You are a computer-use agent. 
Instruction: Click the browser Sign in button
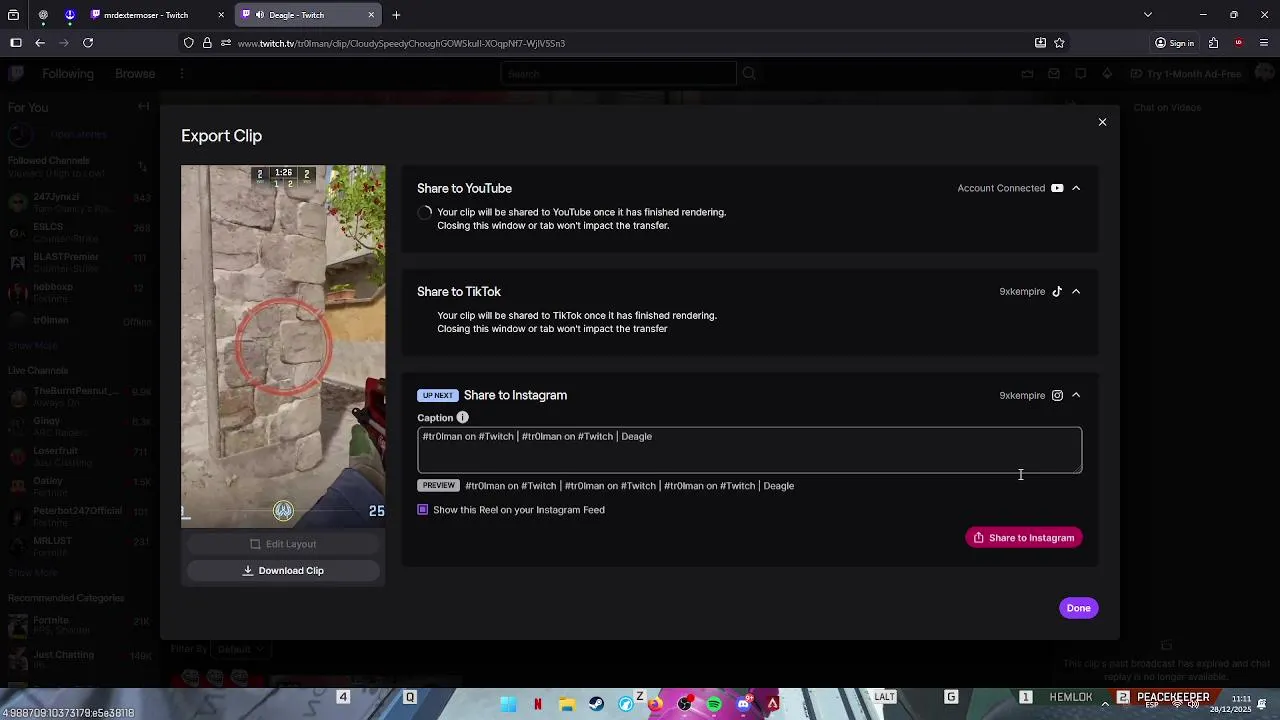coord(1175,43)
